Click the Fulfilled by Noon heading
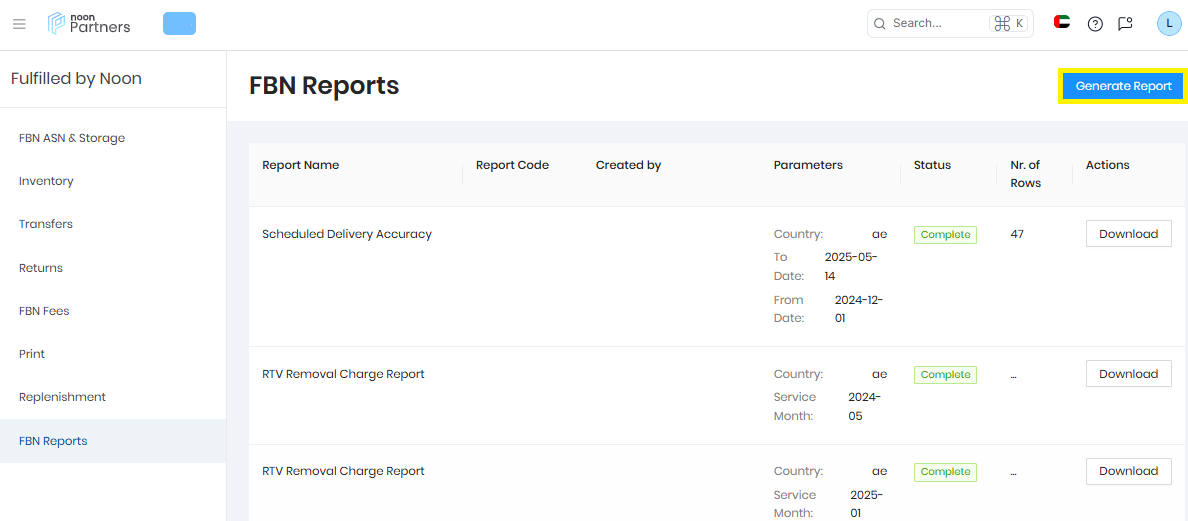 pyautogui.click(x=76, y=79)
